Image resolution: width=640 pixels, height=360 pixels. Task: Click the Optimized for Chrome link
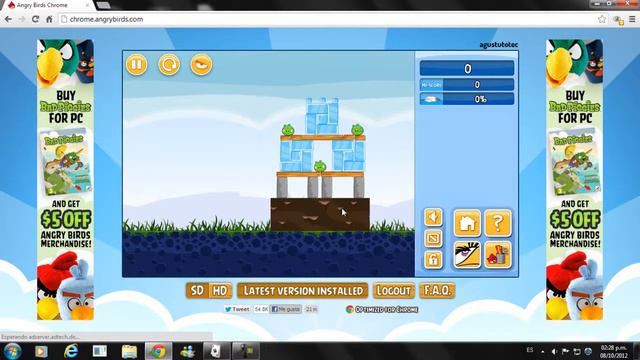click(x=382, y=309)
